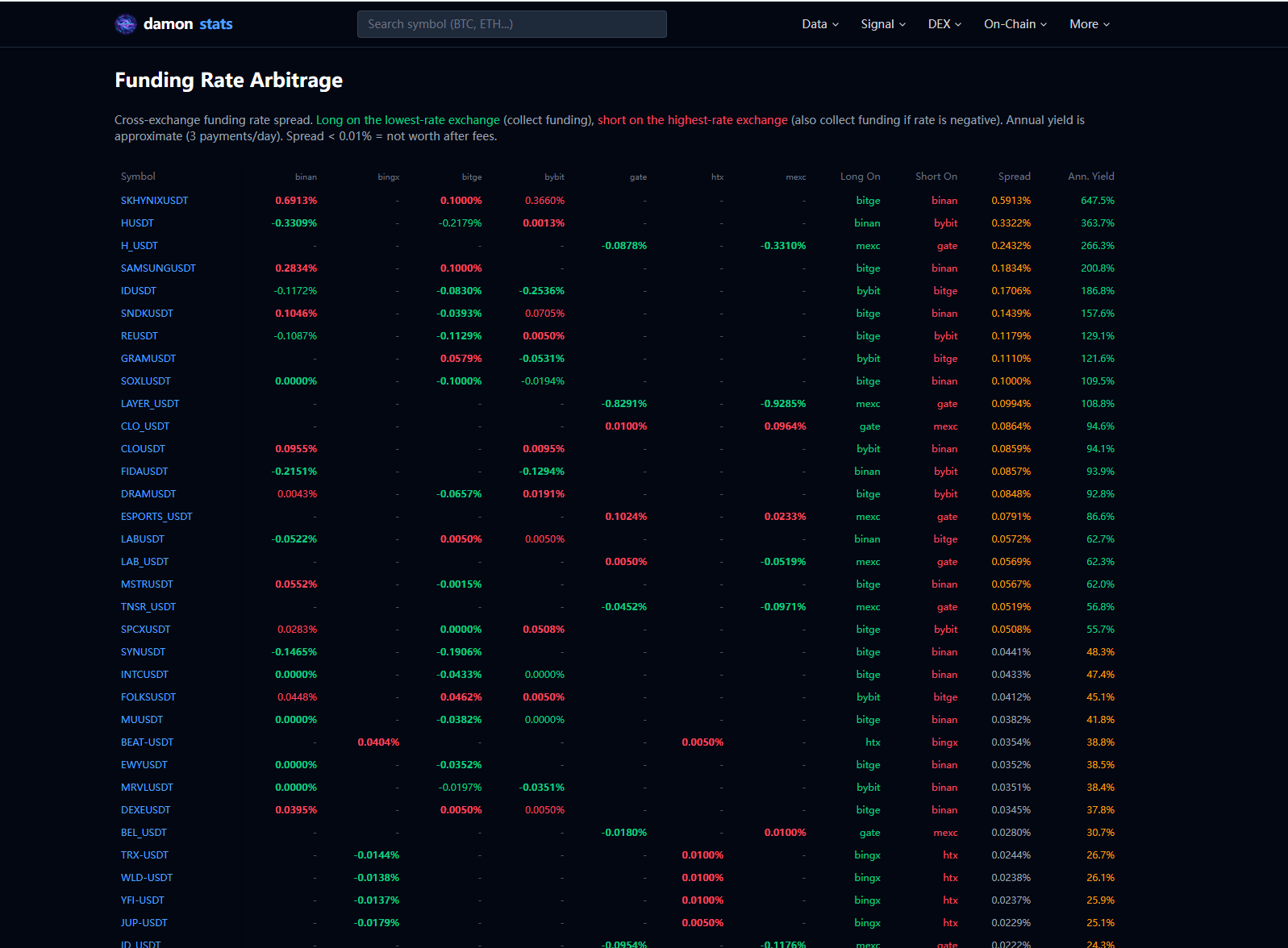1288x948 pixels.
Task: Open the HUSDT symbol link
Action: [137, 223]
